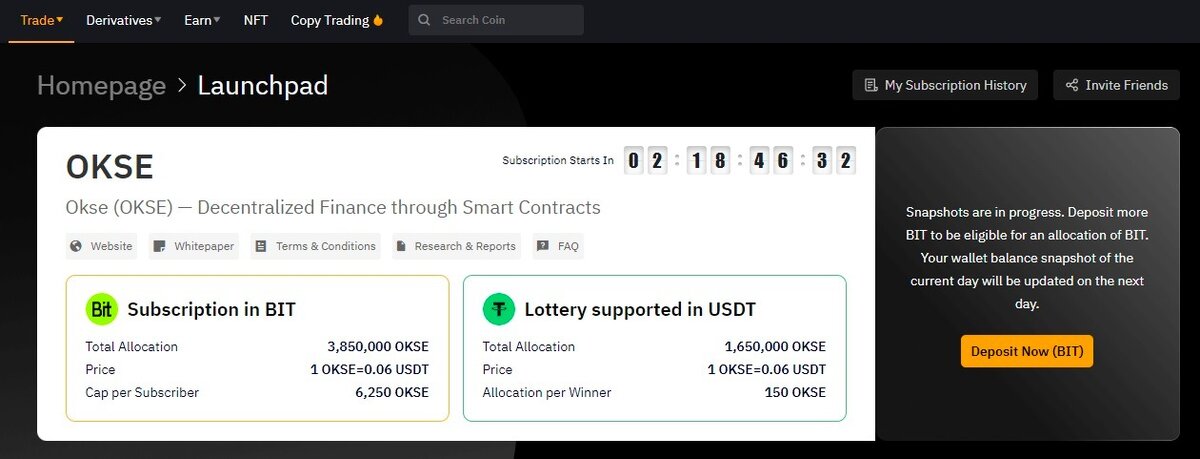Click the green BIT token logo
The image size is (1200, 459).
(x=102, y=309)
